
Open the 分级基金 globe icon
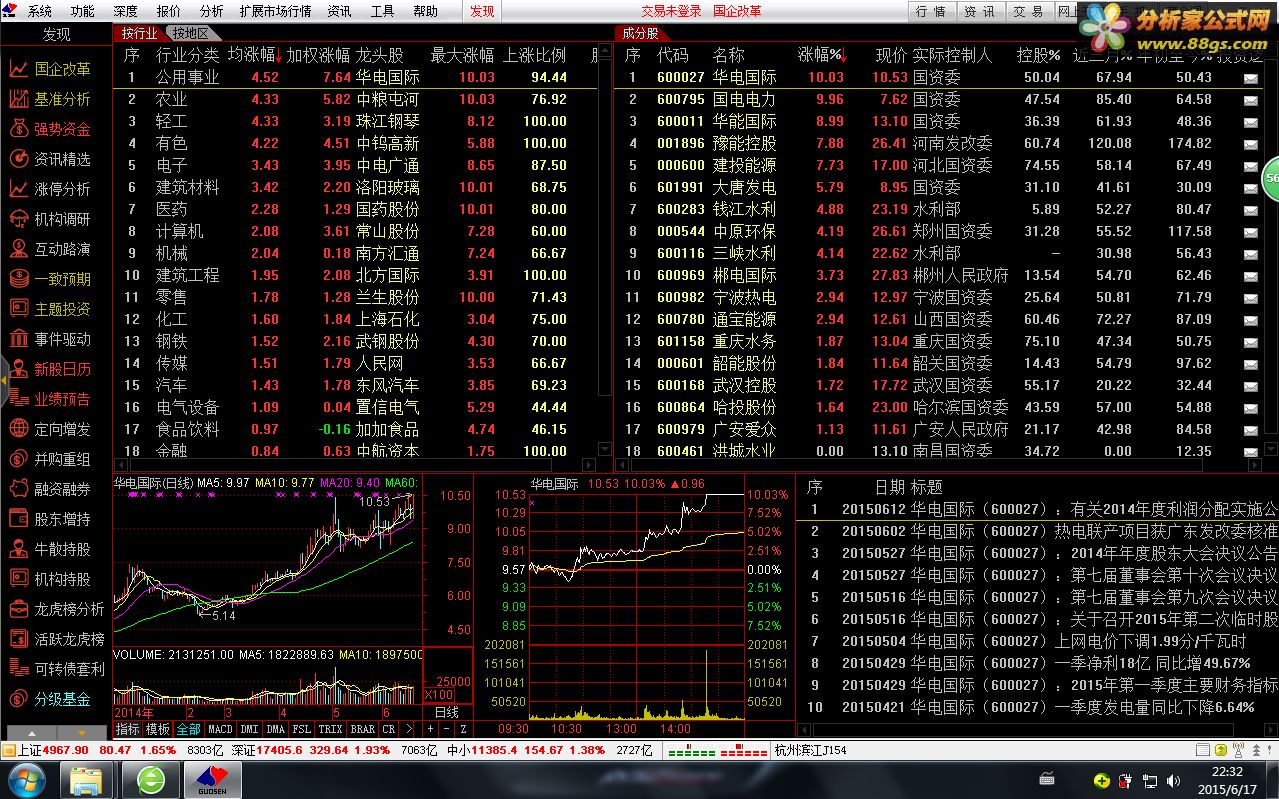pos(19,699)
